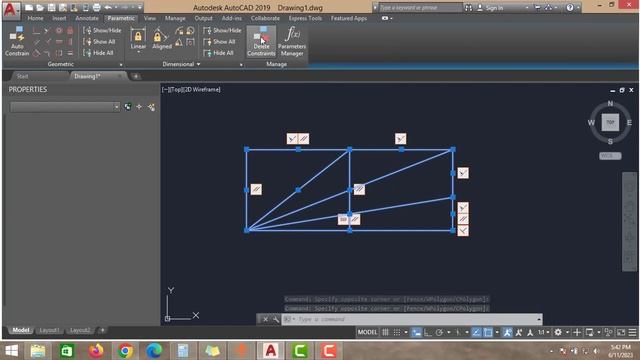The width and height of the screenshot is (640, 360).
Task: Open the Properties object type dropdown
Action: (x=116, y=107)
